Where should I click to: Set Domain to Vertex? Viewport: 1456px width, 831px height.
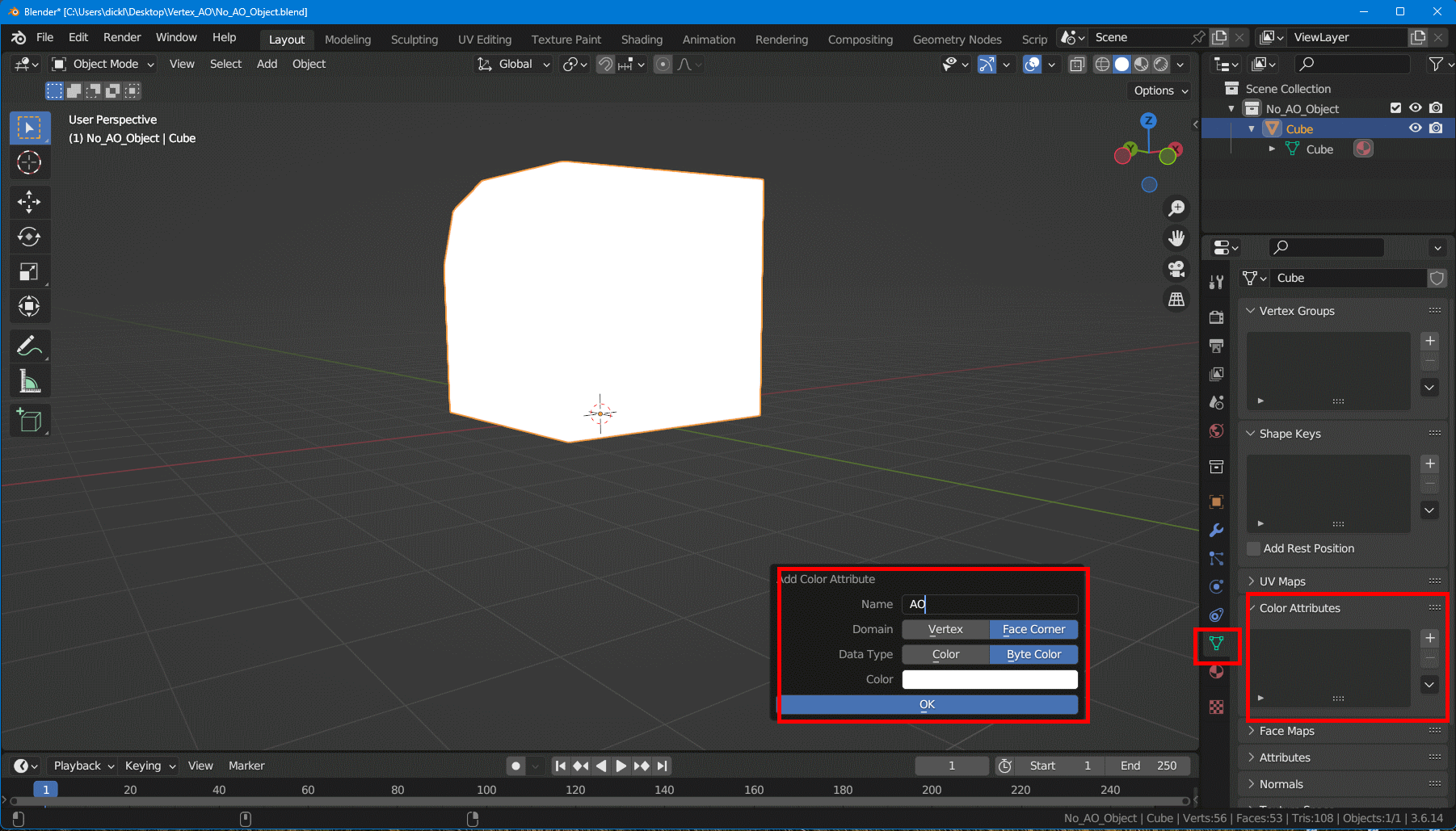pos(945,629)
